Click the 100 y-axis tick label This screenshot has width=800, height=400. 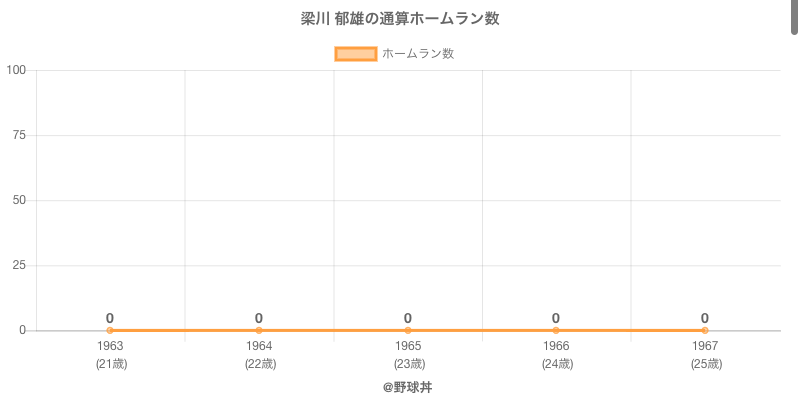[16, 70]
